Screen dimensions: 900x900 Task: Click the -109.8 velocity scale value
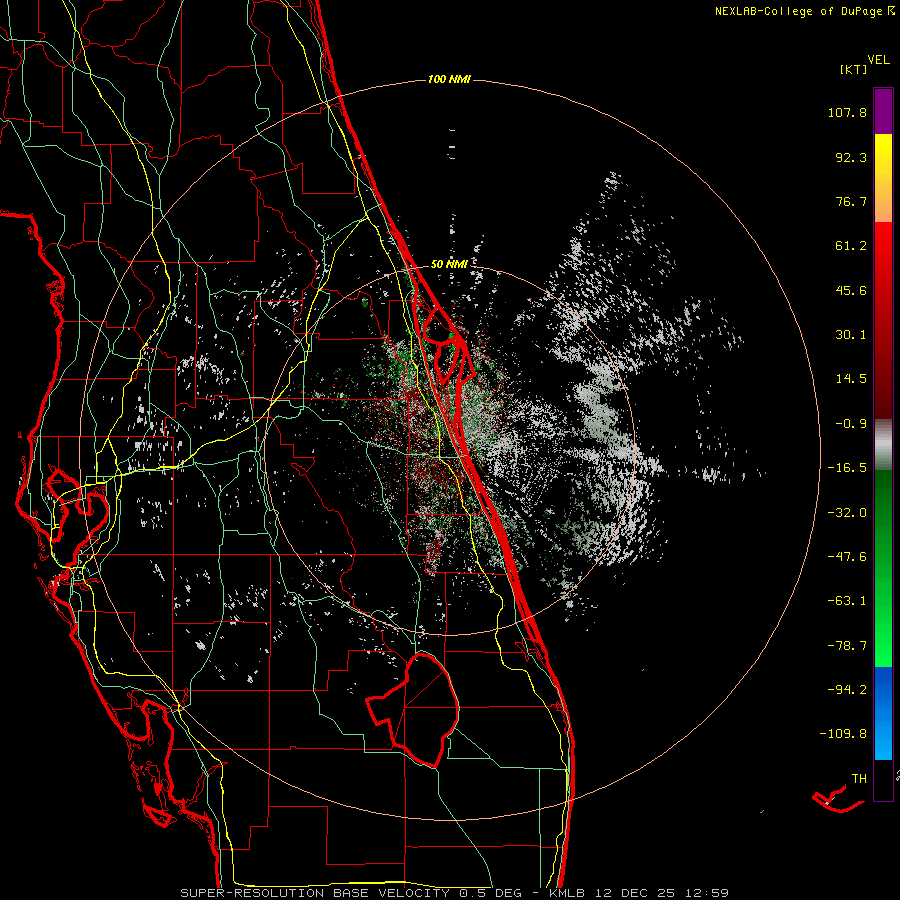pos(843,734)
